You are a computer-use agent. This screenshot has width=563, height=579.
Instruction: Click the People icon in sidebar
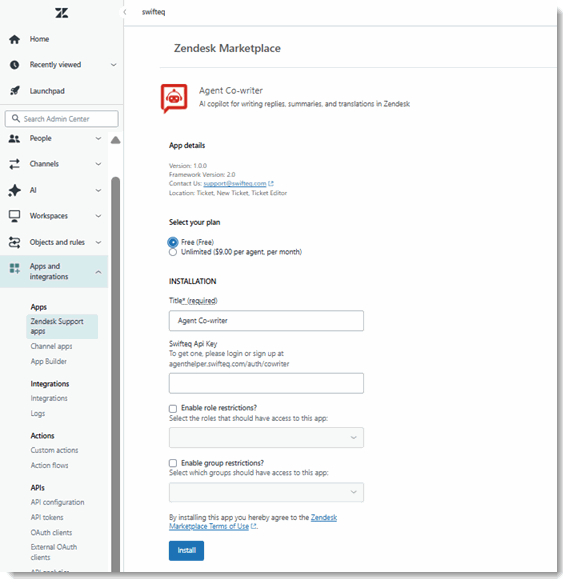[x=14, y=139]
